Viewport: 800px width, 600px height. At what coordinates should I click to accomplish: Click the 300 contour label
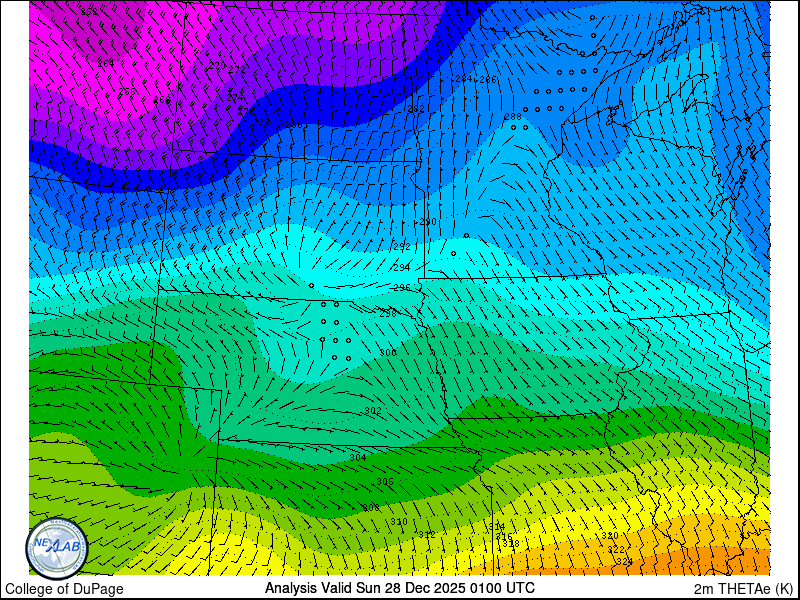pos(388,353)
